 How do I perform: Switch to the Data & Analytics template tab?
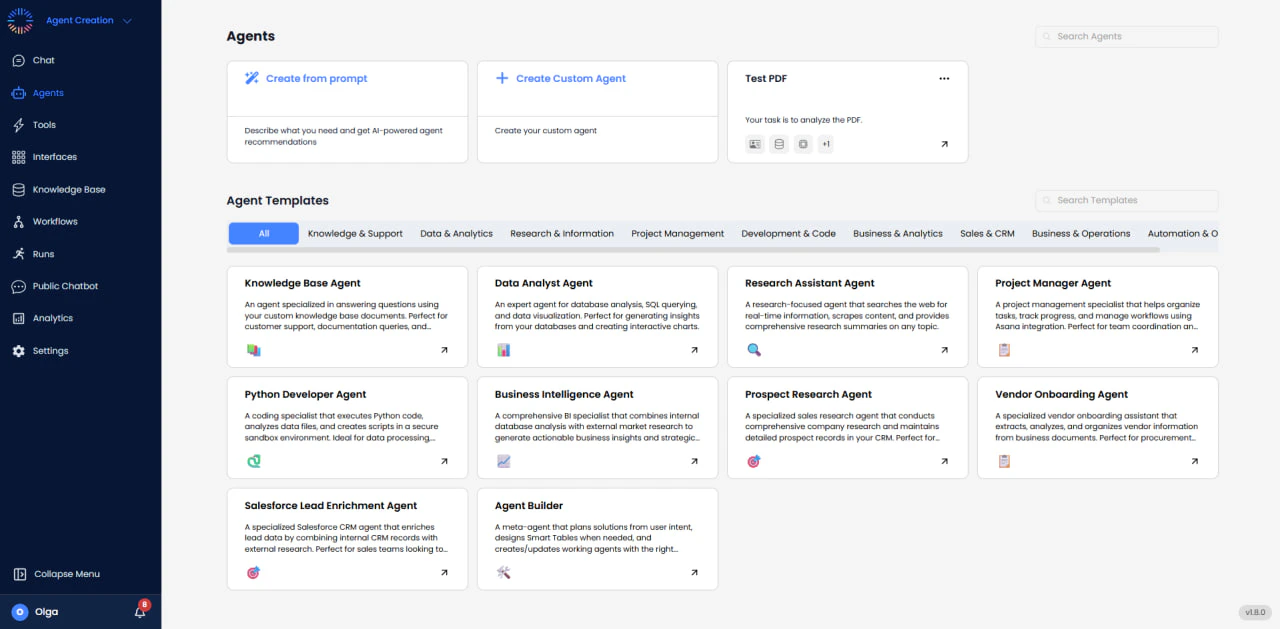(456, 233)
